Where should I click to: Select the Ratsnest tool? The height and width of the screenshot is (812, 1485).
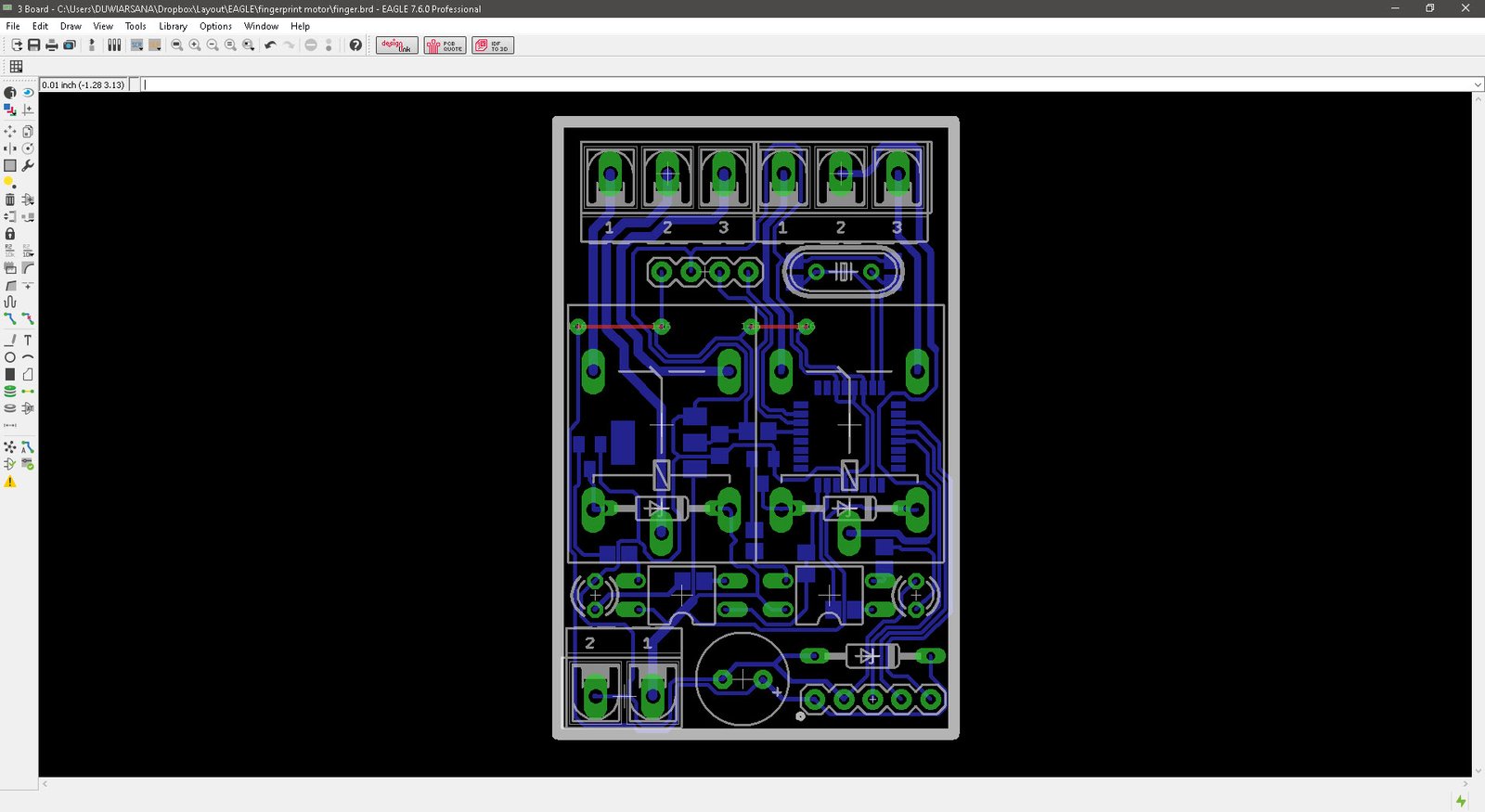[10, 447]
